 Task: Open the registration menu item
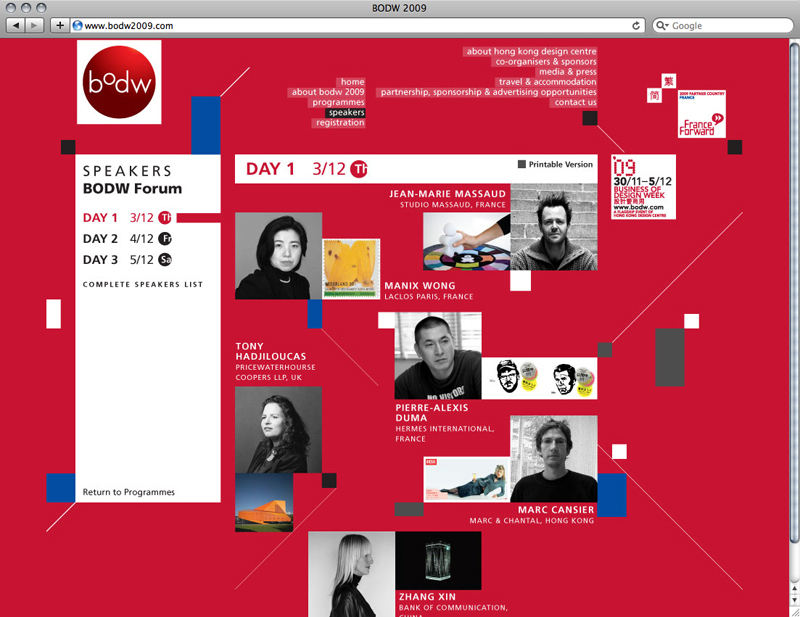point(339,122)
